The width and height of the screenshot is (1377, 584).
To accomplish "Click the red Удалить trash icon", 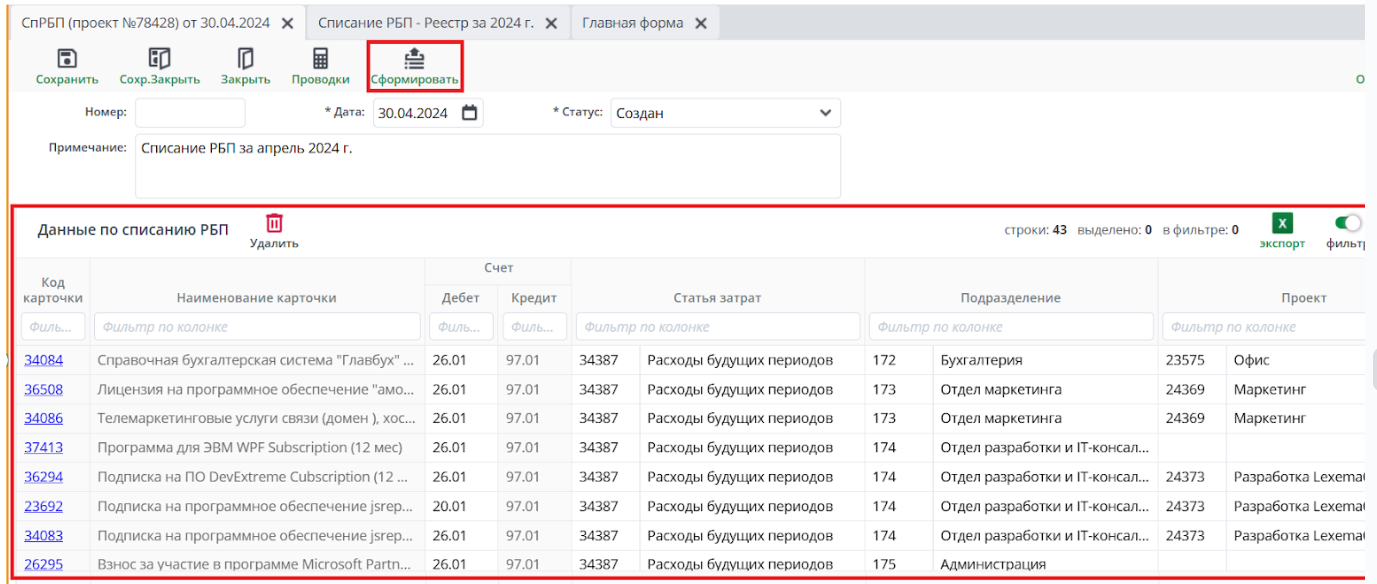I will click(x=274, y=224).
